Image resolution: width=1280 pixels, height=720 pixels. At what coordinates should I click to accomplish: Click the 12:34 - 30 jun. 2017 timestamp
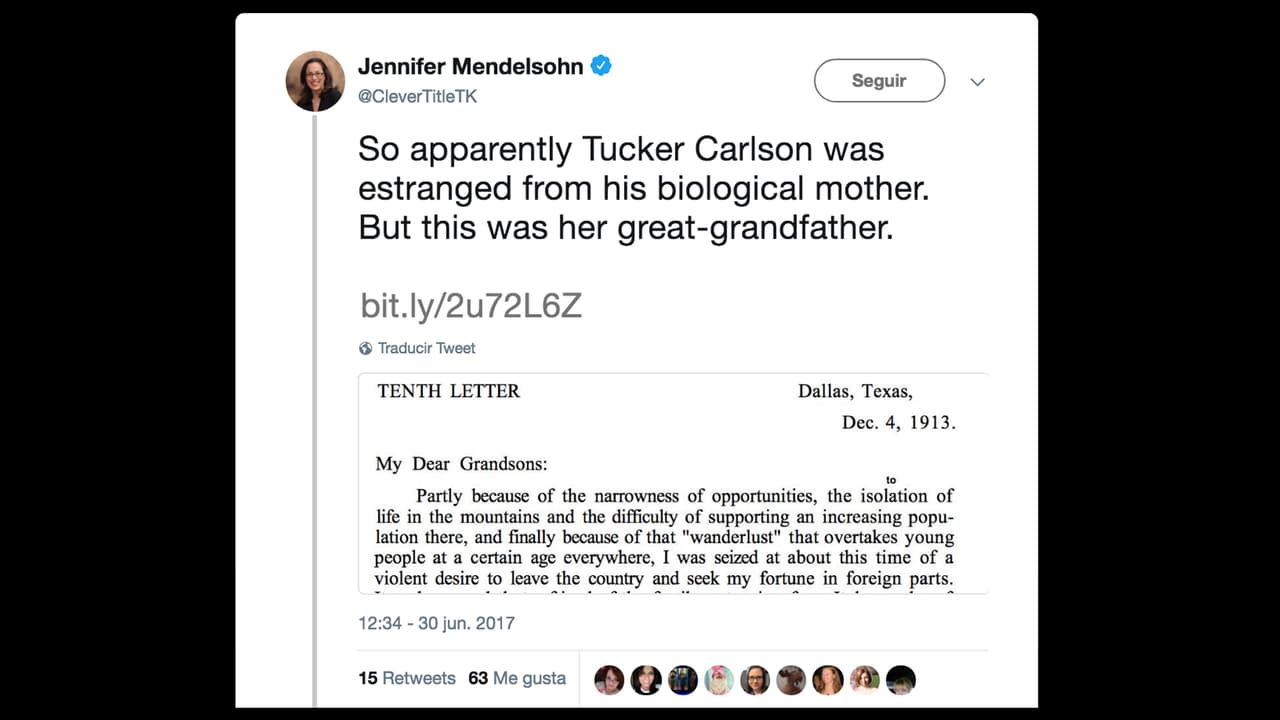pos(436,622)
